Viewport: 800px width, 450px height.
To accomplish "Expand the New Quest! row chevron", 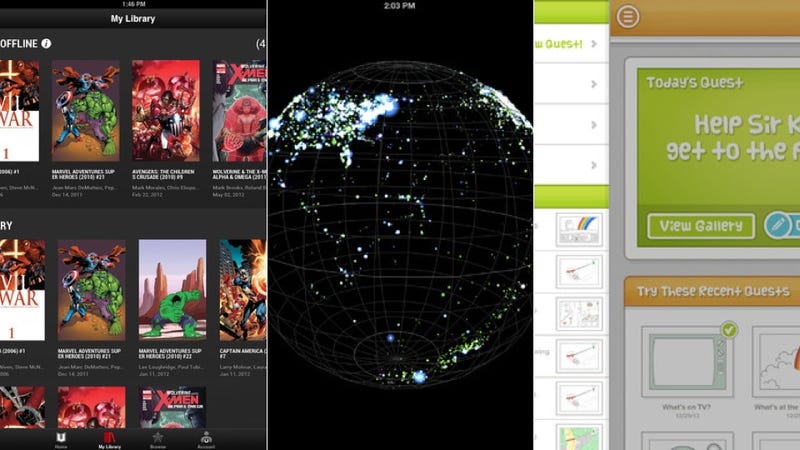I will pos(594,44).
